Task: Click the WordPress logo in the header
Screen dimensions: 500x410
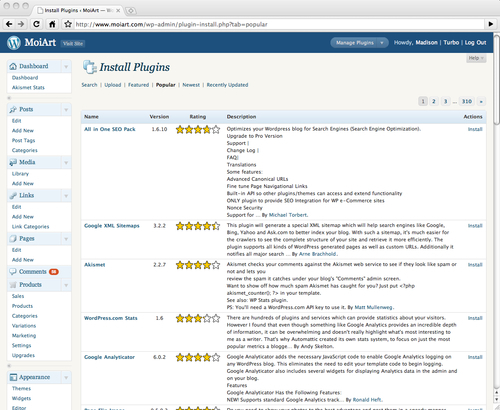Action: tap(14, 43)
